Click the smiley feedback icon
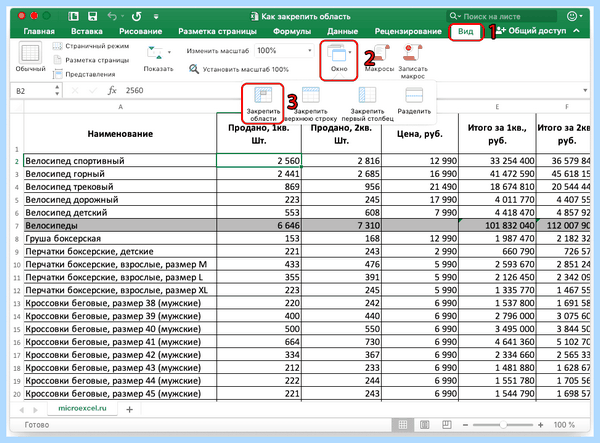Image resolution: width=600 pixels, height=443 pixels. coord(572,16)
